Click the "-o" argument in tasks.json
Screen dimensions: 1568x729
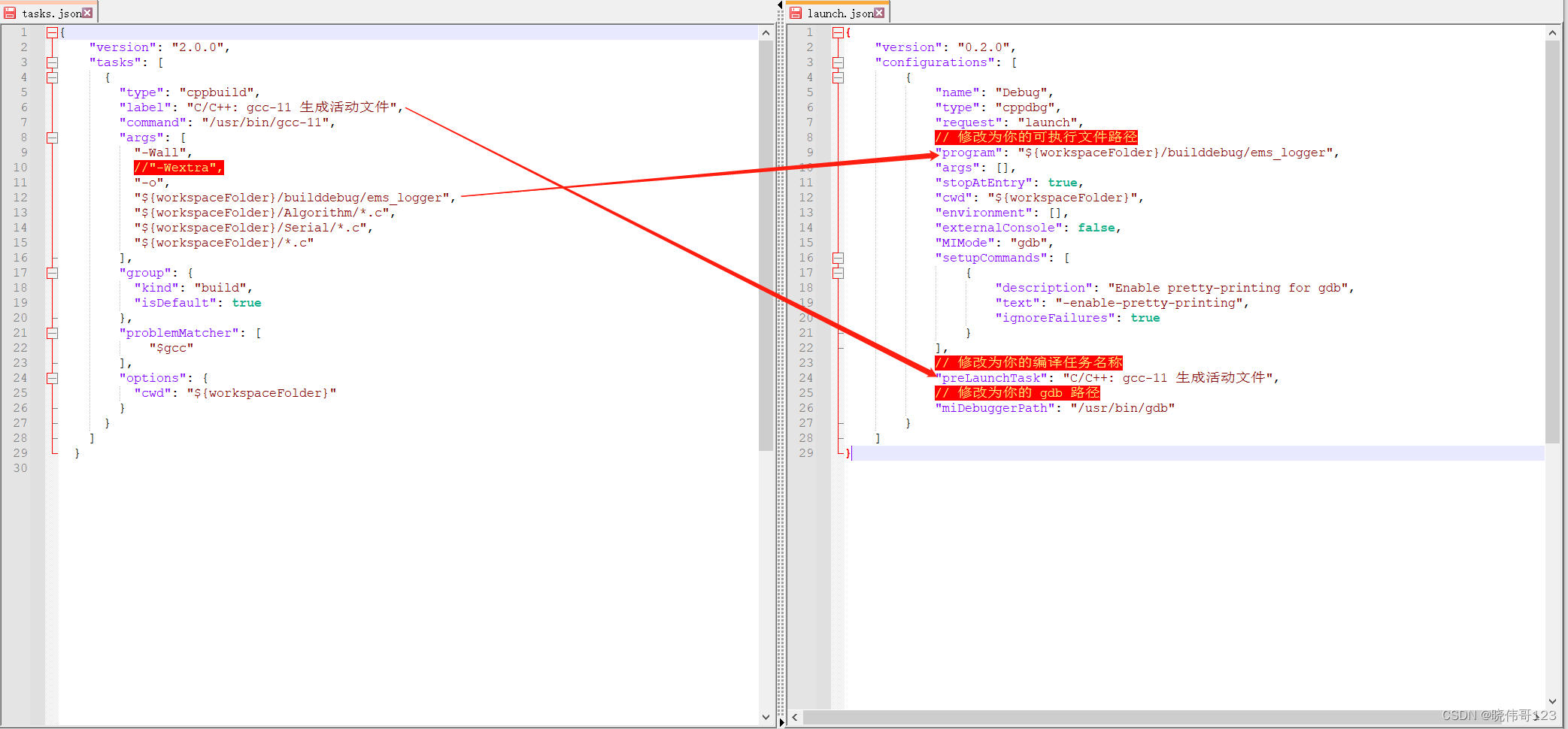click(149, 183)
